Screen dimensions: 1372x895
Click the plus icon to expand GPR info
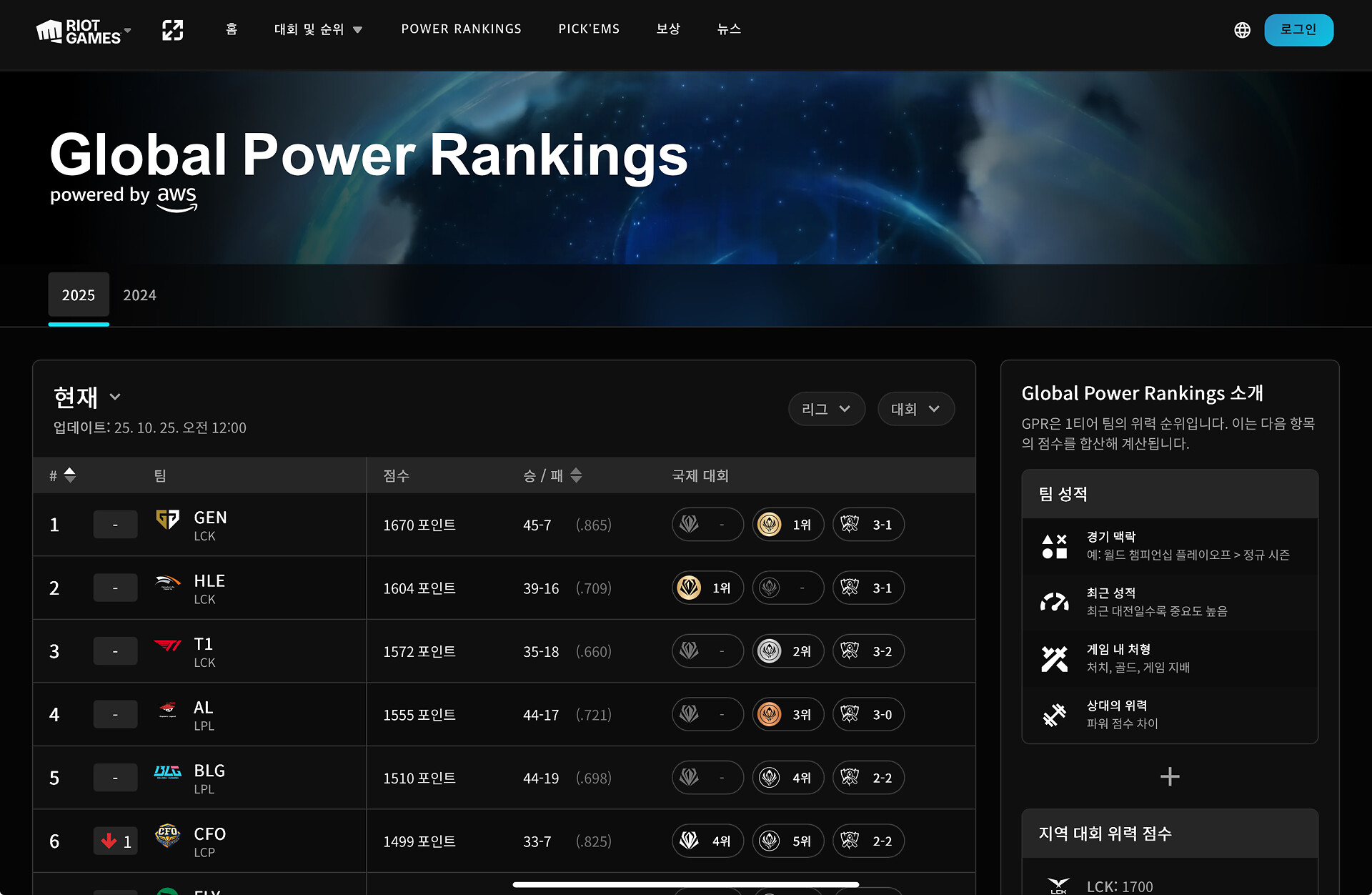(x=1170, y=776)
